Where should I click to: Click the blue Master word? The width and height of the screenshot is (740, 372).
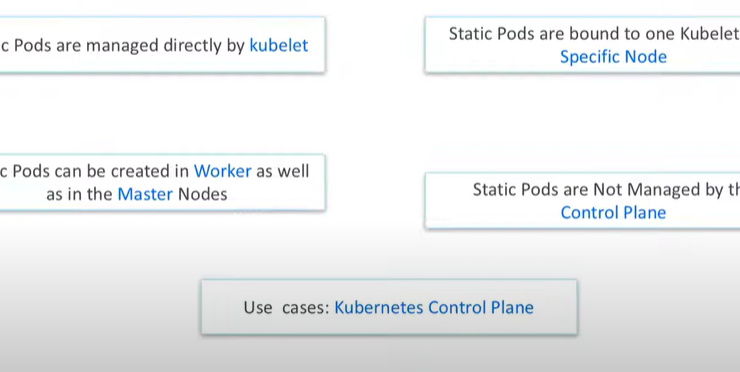pos(145,194)
